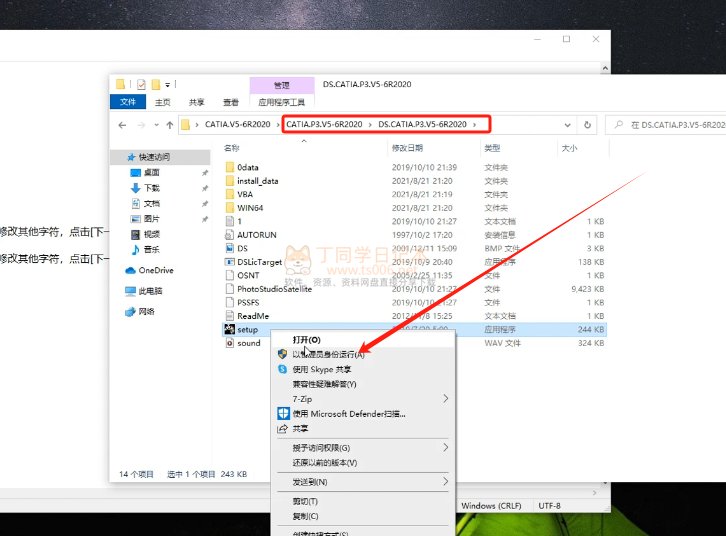Click the ReadMe text file icon
726x536 pixels.
(x=230, y=316)
